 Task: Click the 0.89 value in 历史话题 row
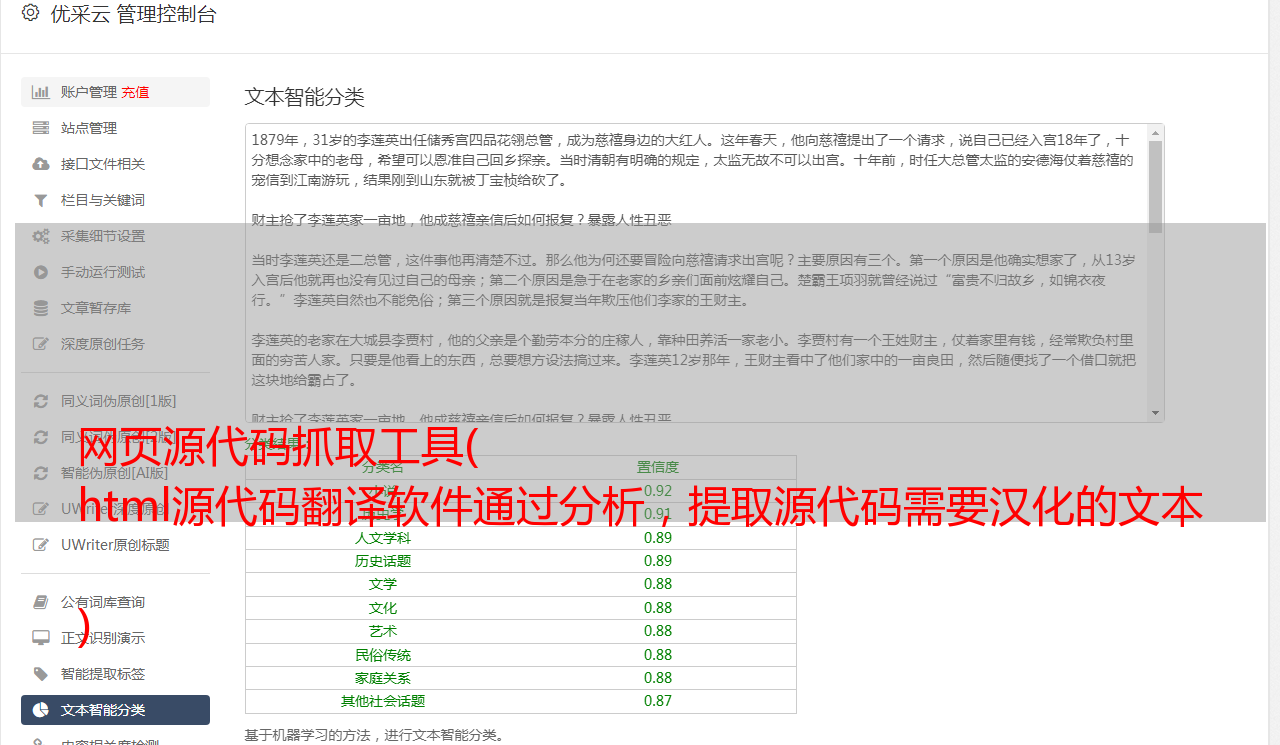click(658, 561)
